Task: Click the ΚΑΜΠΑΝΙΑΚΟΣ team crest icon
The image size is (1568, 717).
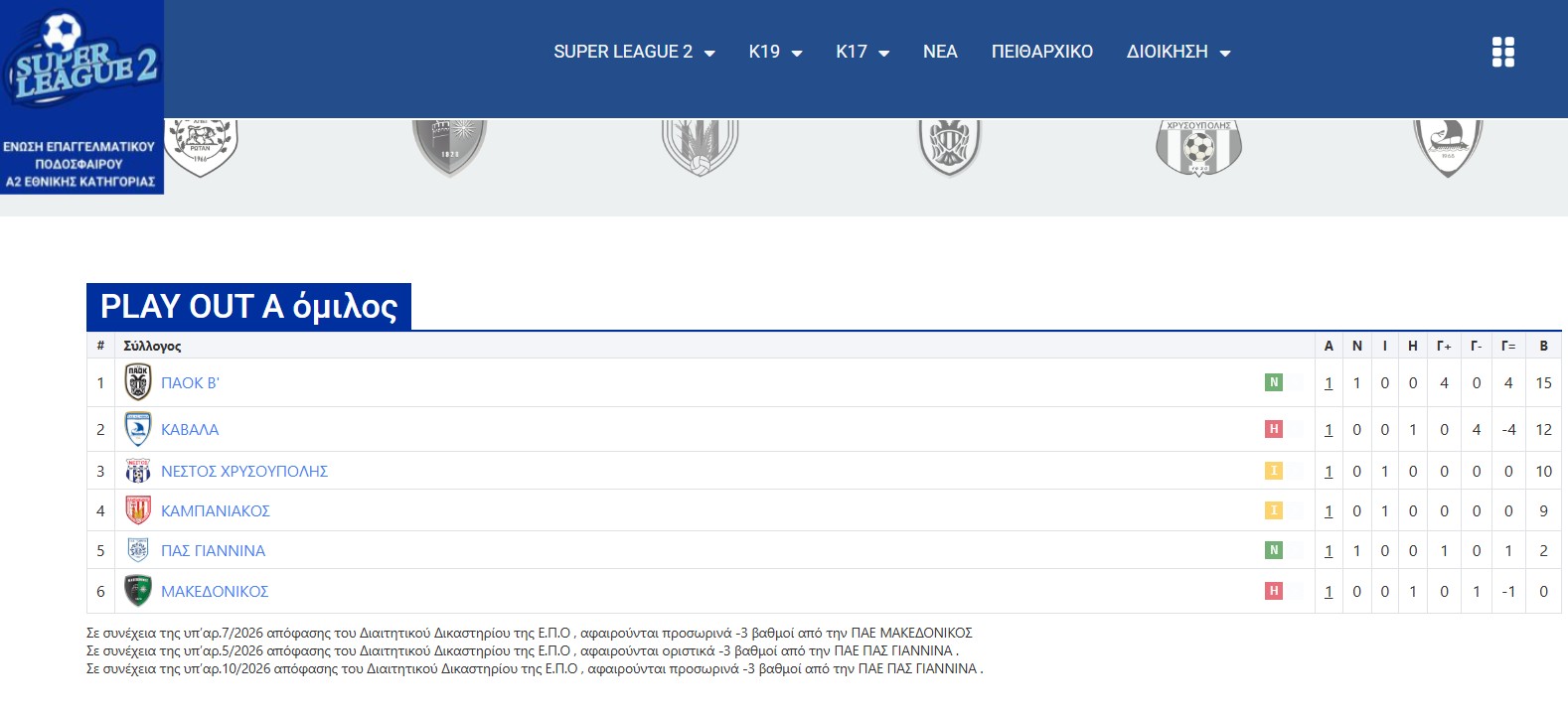Action: pyautogui.click(x=138, y=510)
